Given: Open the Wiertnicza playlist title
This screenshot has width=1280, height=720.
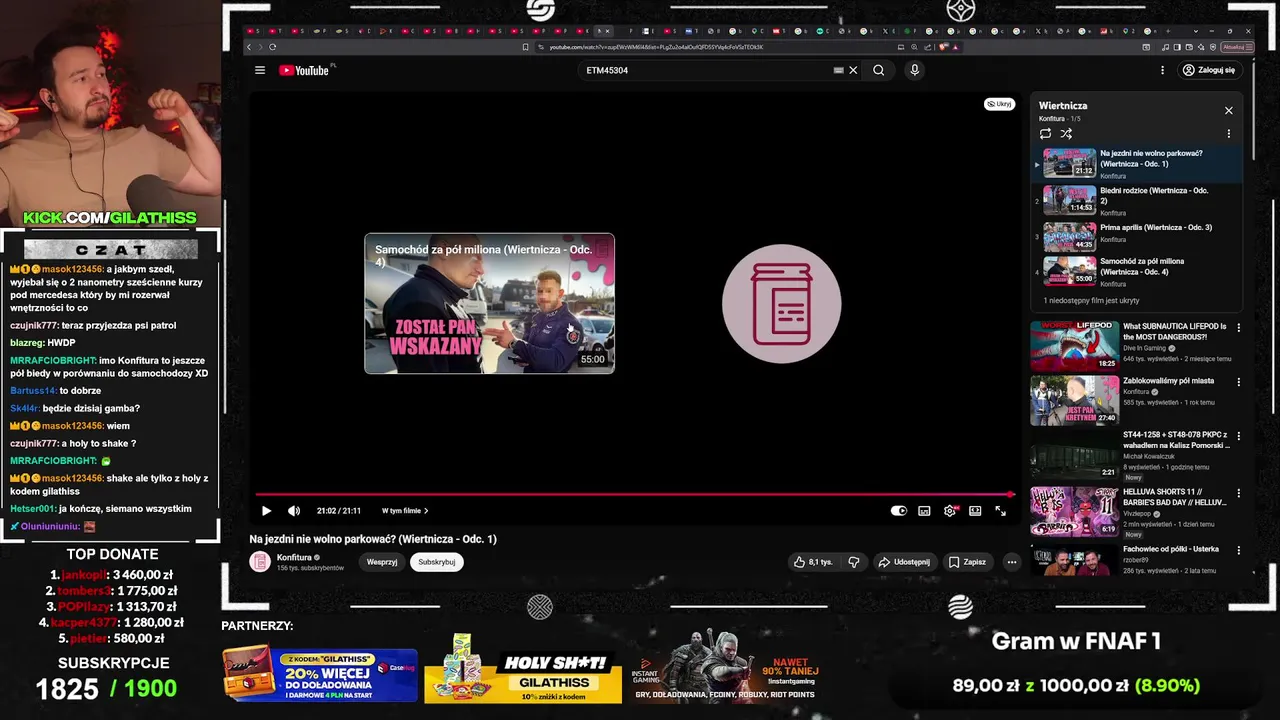Looking at the screenshot, I should pyautogui.click(x=1062, y=106).
